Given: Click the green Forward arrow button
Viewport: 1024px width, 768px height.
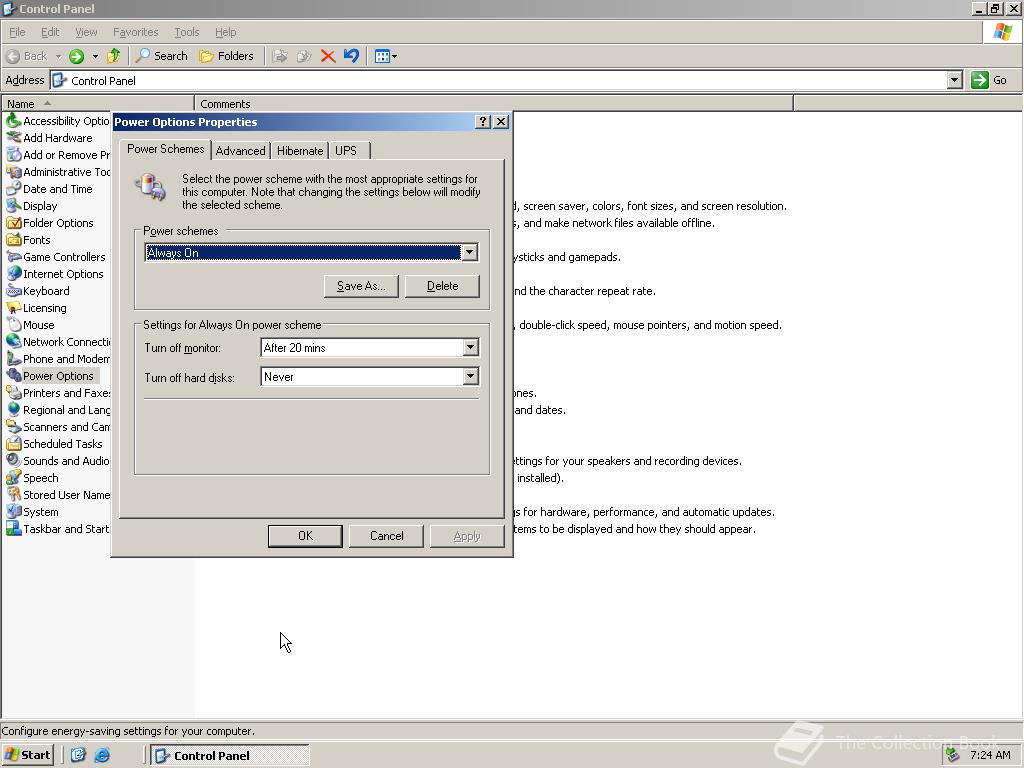Looking at the screenshot, I should tap(76, 56).
